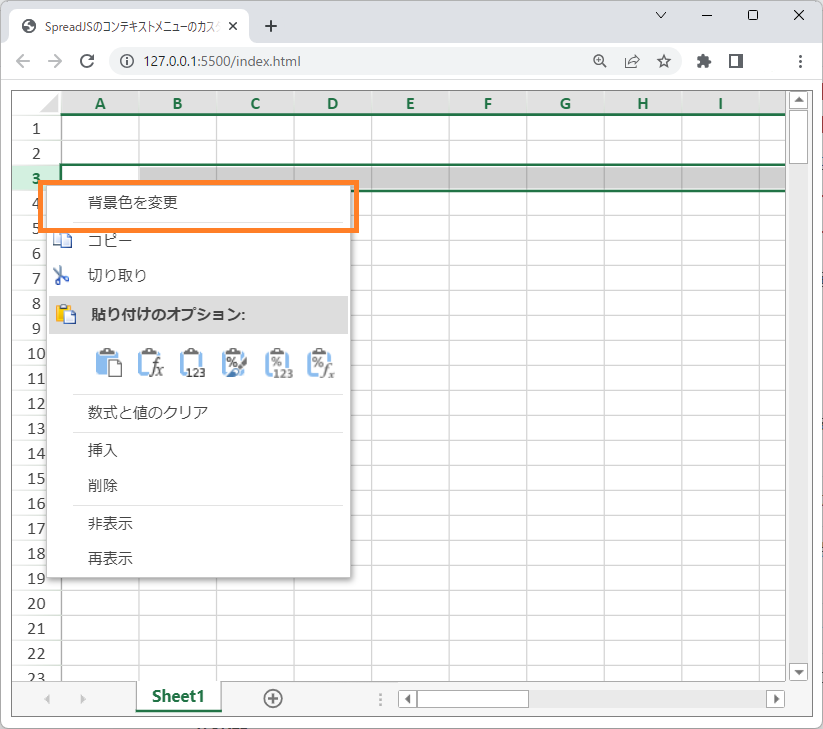Select row 2 header
823x729 pixels.
click(x=36, y=154)
